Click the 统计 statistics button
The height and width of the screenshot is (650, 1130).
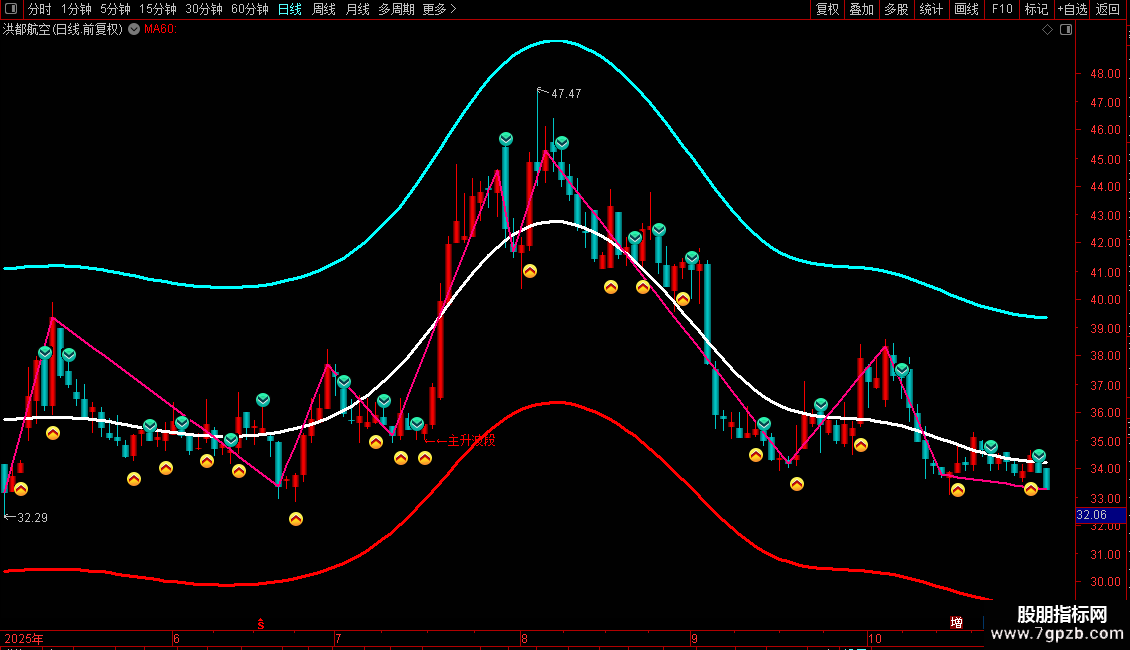point(931,9)
